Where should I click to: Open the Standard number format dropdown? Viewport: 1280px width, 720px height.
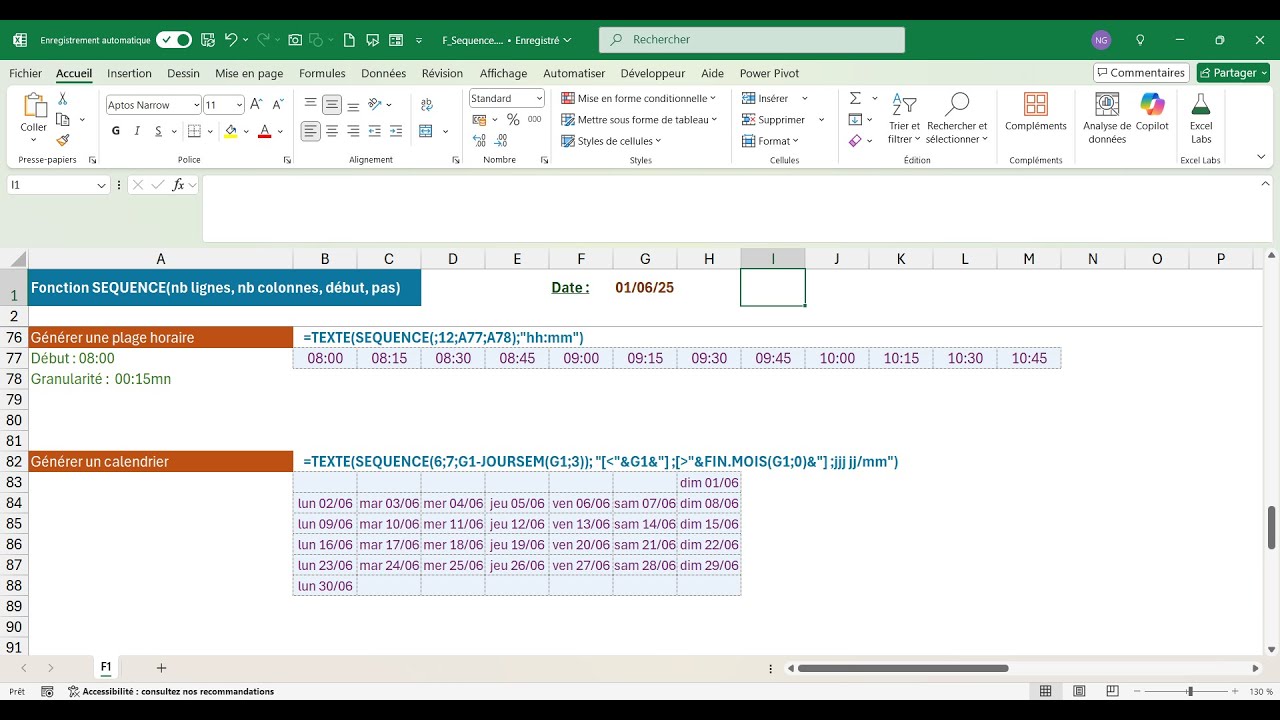click(539, 98)
